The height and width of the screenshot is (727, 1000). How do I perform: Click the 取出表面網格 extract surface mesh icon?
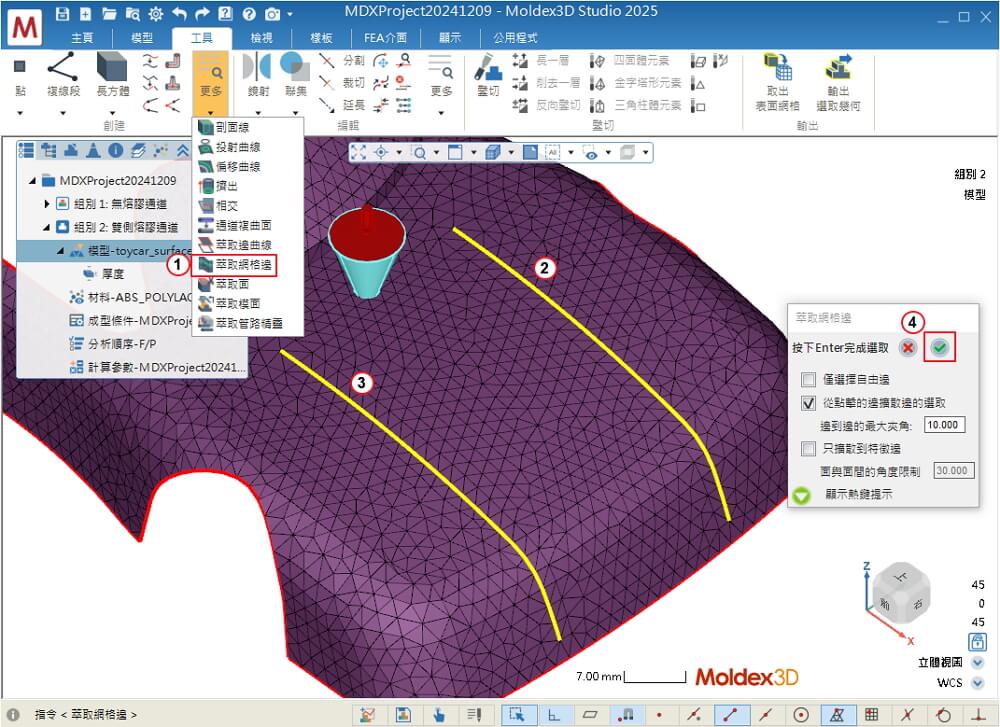(777, 66)
